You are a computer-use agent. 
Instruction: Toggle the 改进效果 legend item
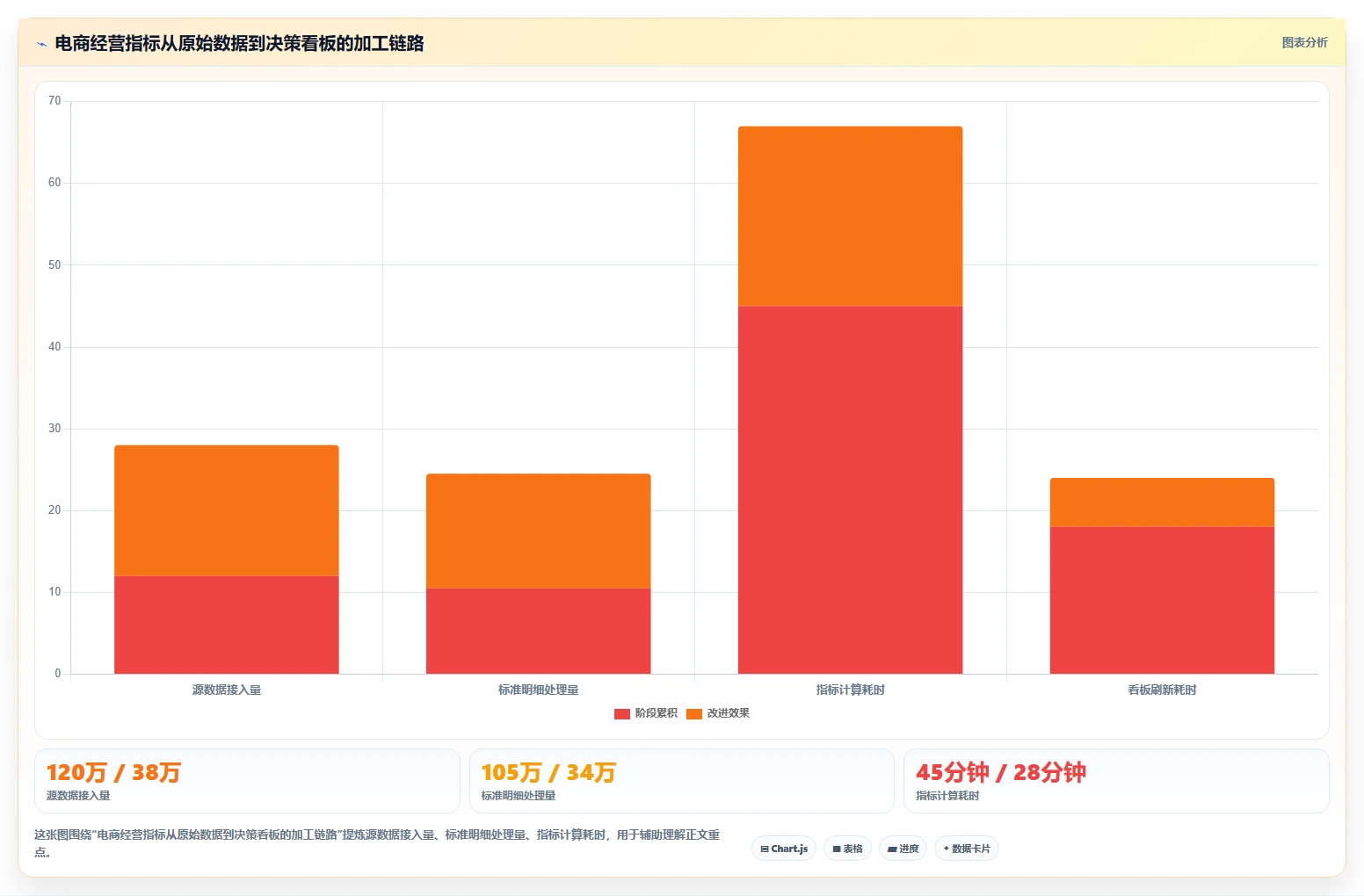[x=718, y=713]
